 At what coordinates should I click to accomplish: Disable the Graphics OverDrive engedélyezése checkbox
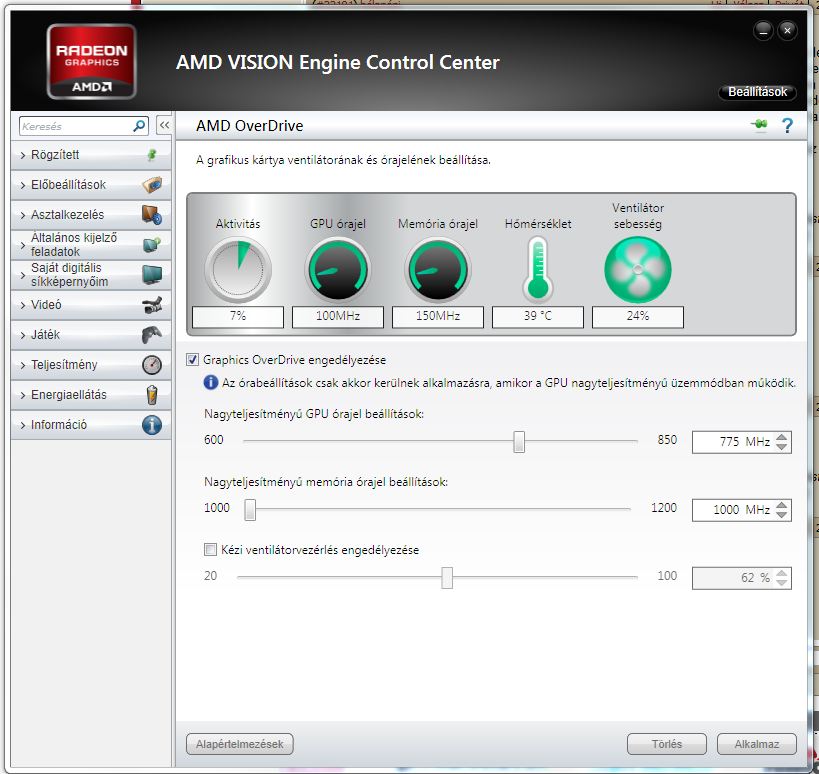(x=193, y=359)
